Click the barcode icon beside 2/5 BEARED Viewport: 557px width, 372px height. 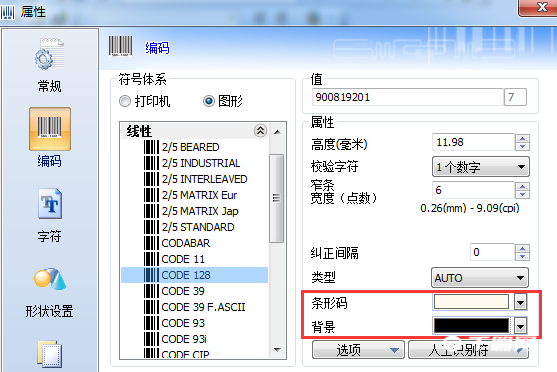pyautogui.click(x=151, y=147)
